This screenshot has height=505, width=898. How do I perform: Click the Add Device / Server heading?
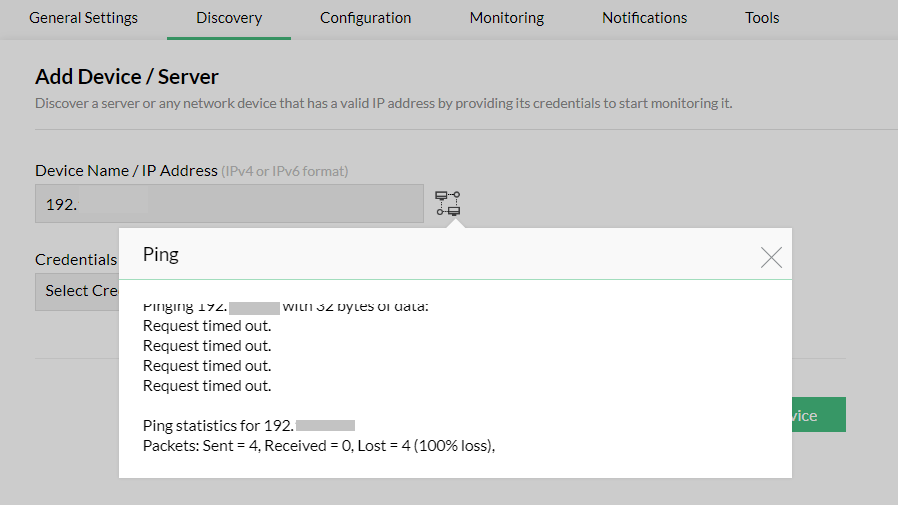[x=127, y=77]
